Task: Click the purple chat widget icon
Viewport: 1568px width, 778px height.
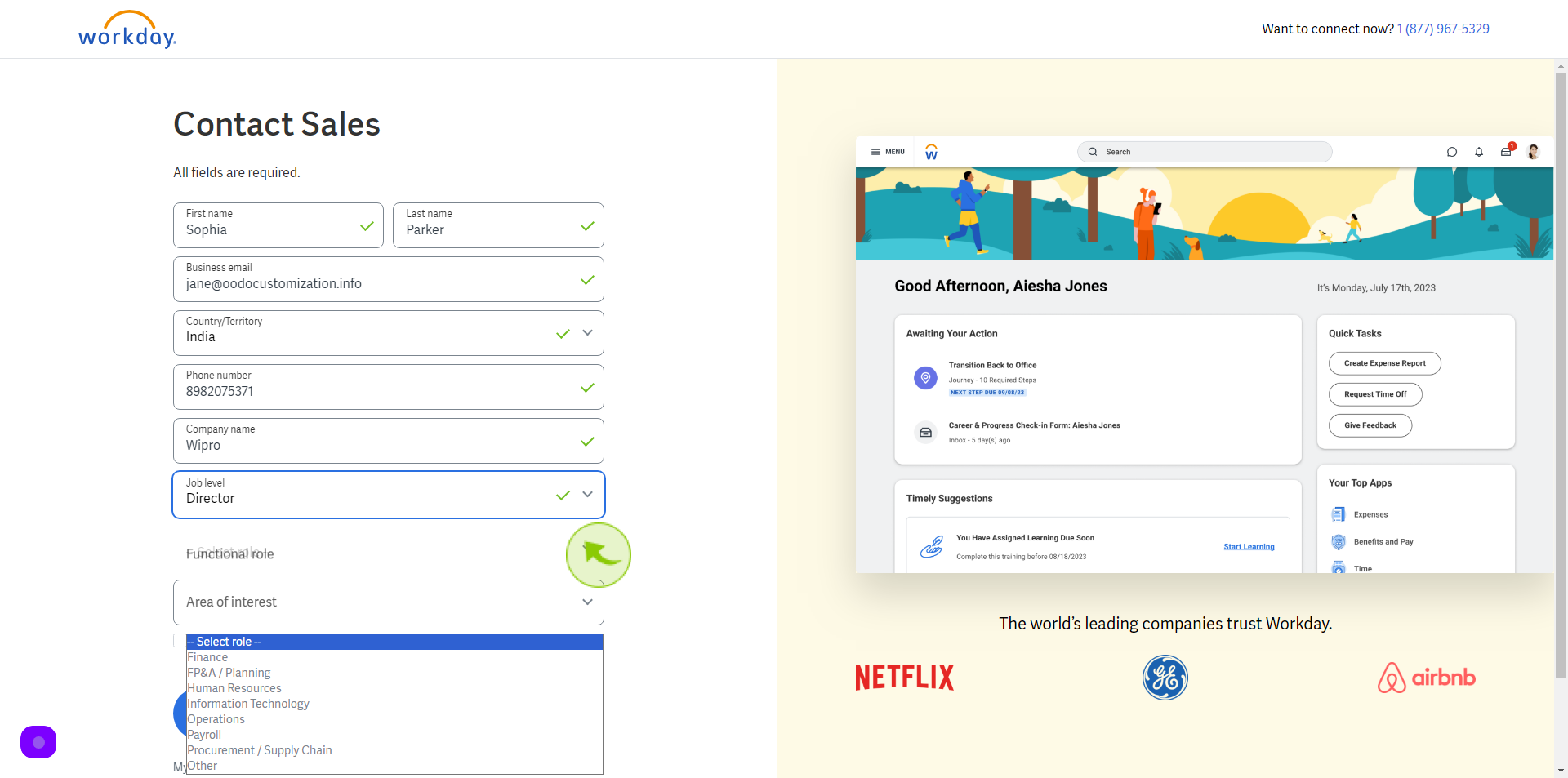Action: (38, 742)
